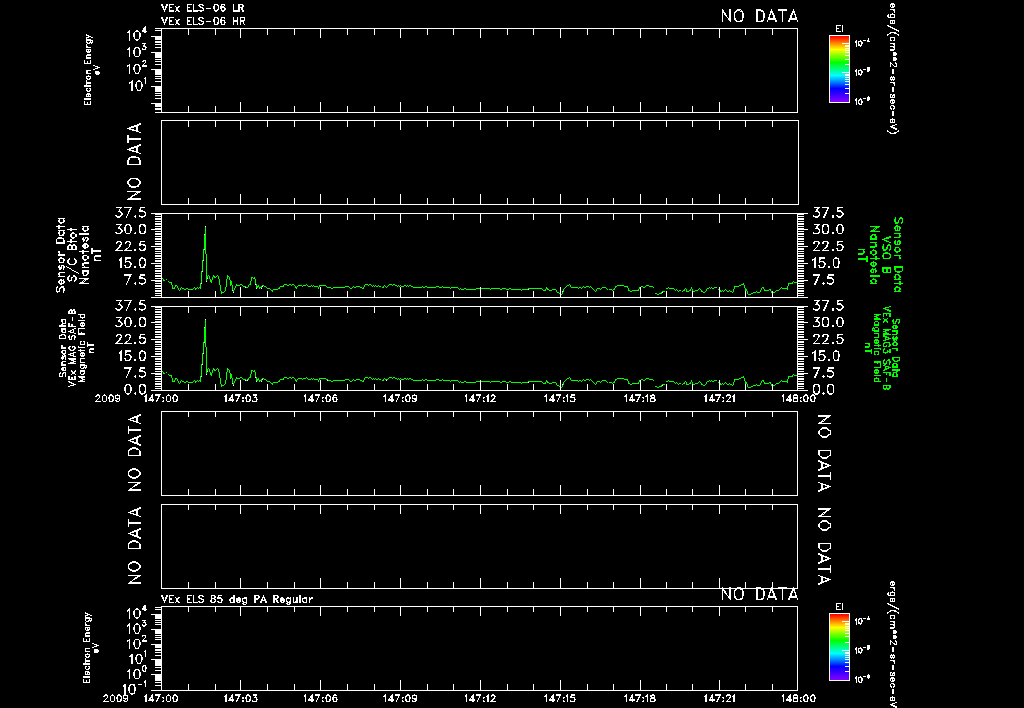
Task: Click the 'Sensor Data S/C Btot Nanotesla' axis label
Action: [78, 255]
